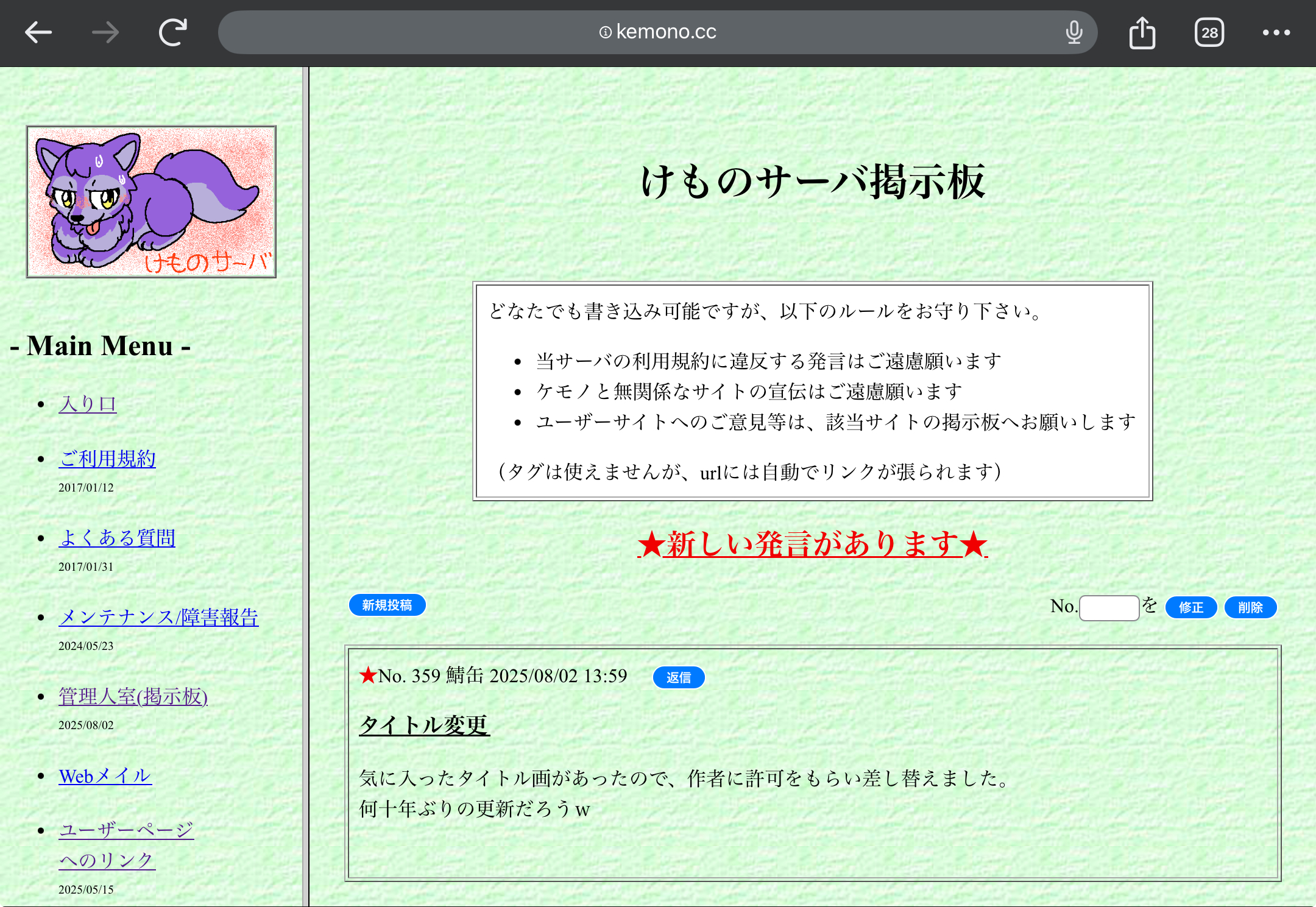
Task: Open the tab switcher showing 28
Action: pyautogui.click(x=1209, y=32)
